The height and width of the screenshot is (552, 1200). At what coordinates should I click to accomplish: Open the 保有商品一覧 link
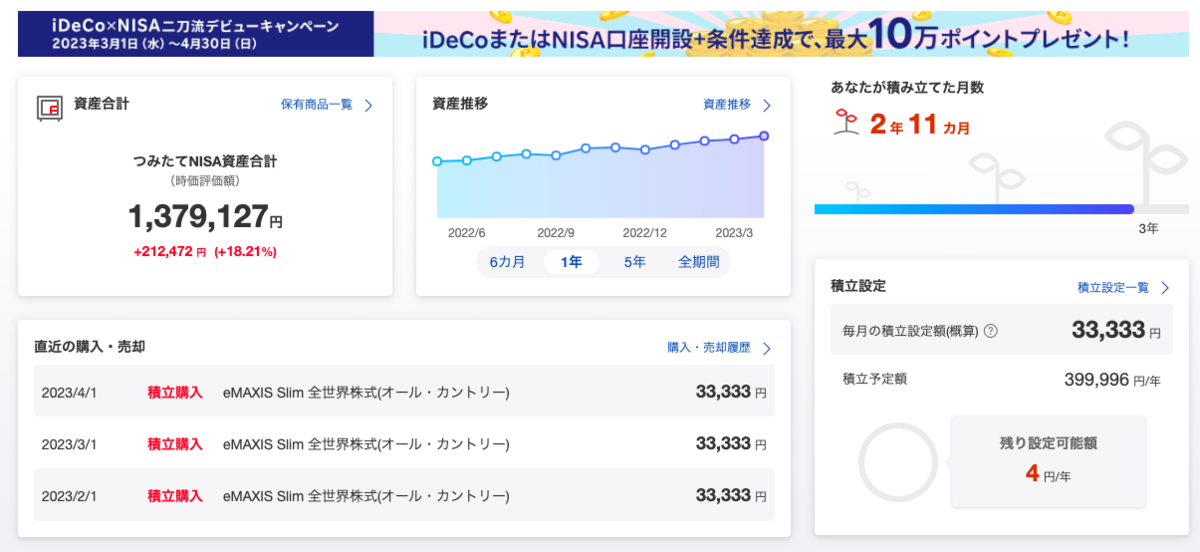click(317, 104)
